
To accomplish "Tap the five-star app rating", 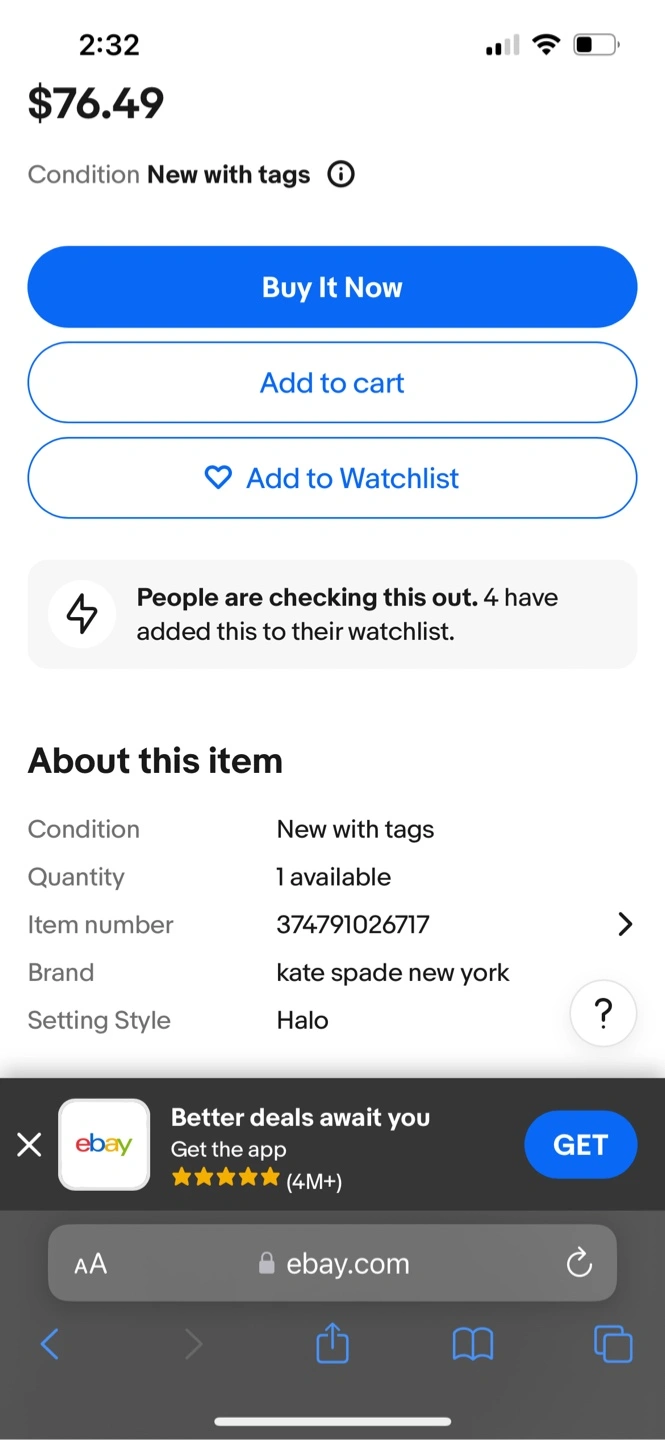I will click(226, 1178).
